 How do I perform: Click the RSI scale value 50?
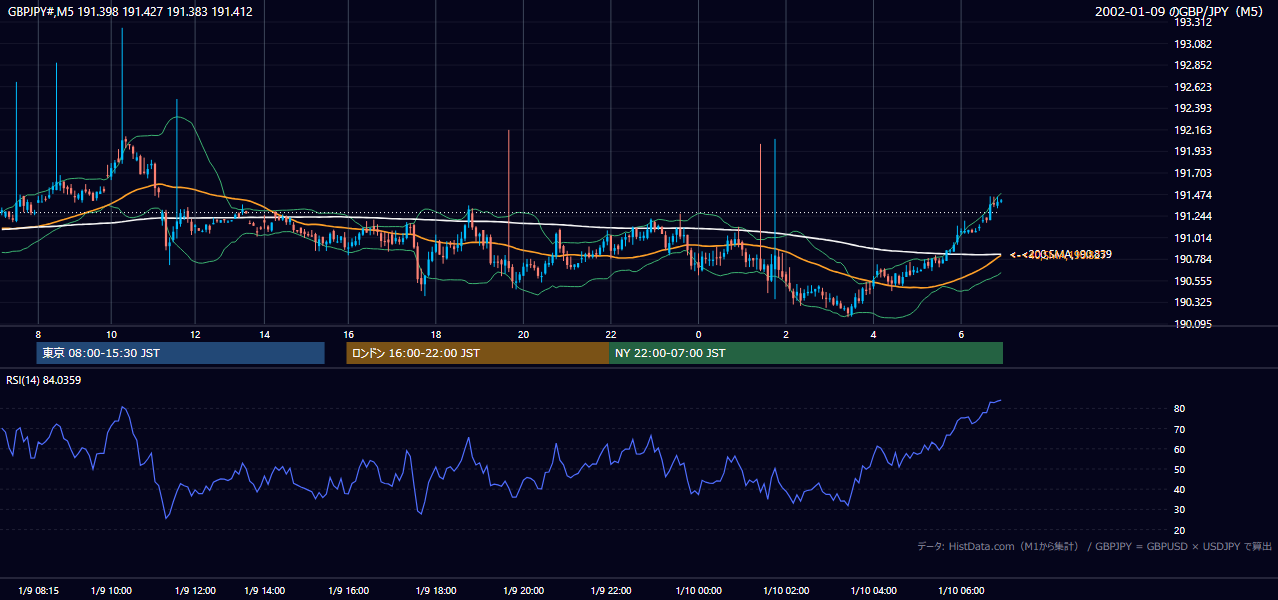coord(1180,469)
